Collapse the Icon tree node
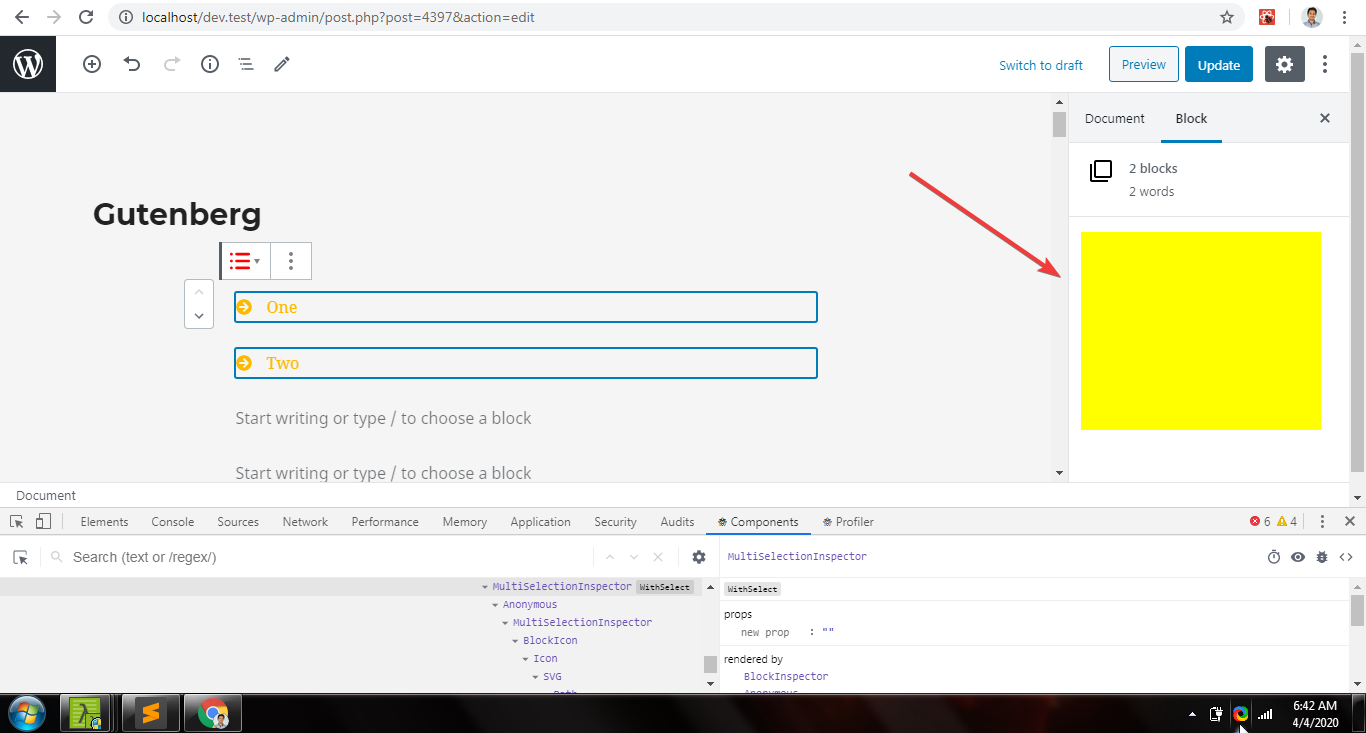1366x733 pixels. pos(525,659)
